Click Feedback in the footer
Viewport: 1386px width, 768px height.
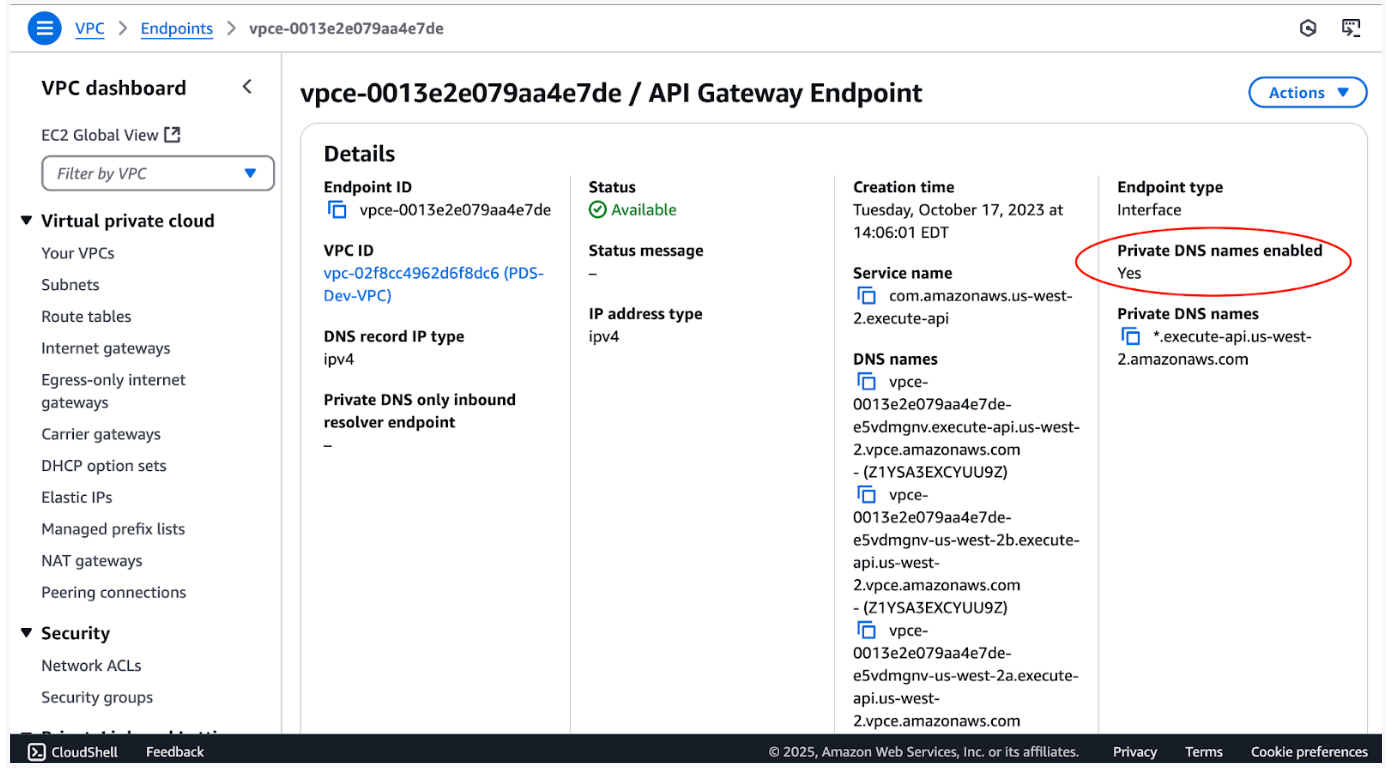175,752
